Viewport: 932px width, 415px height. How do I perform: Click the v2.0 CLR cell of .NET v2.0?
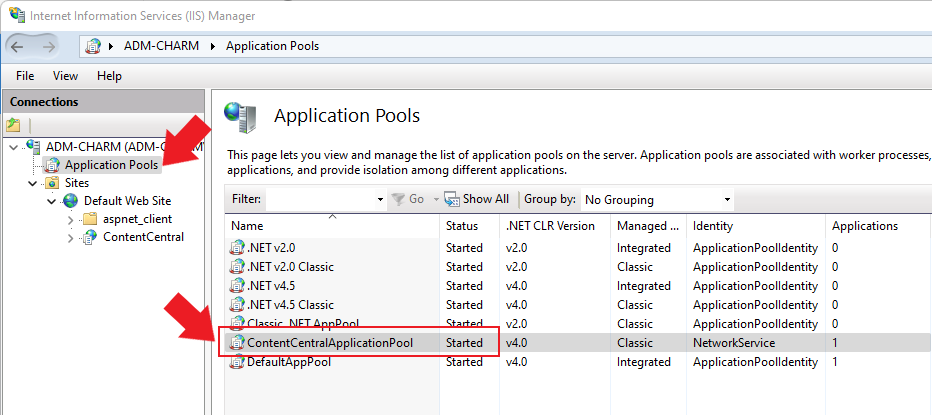coord(516,248)
